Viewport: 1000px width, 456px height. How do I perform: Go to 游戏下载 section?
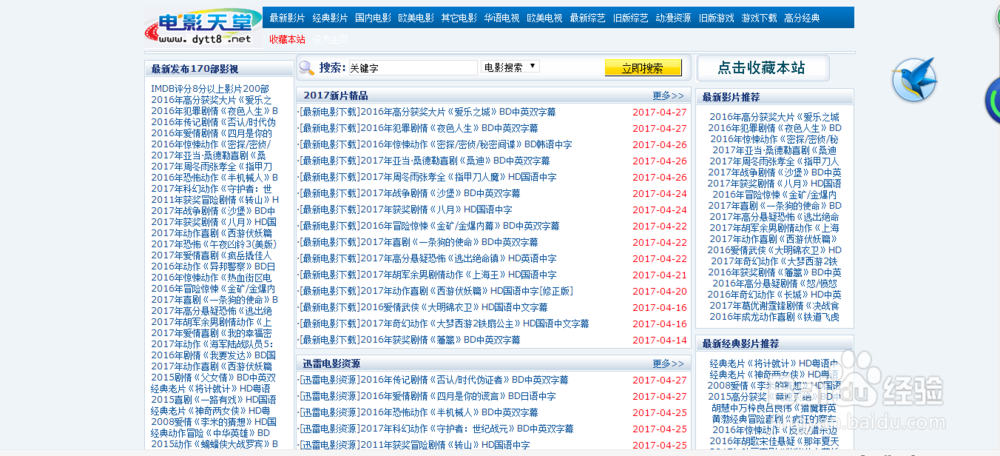coord(759,18)
